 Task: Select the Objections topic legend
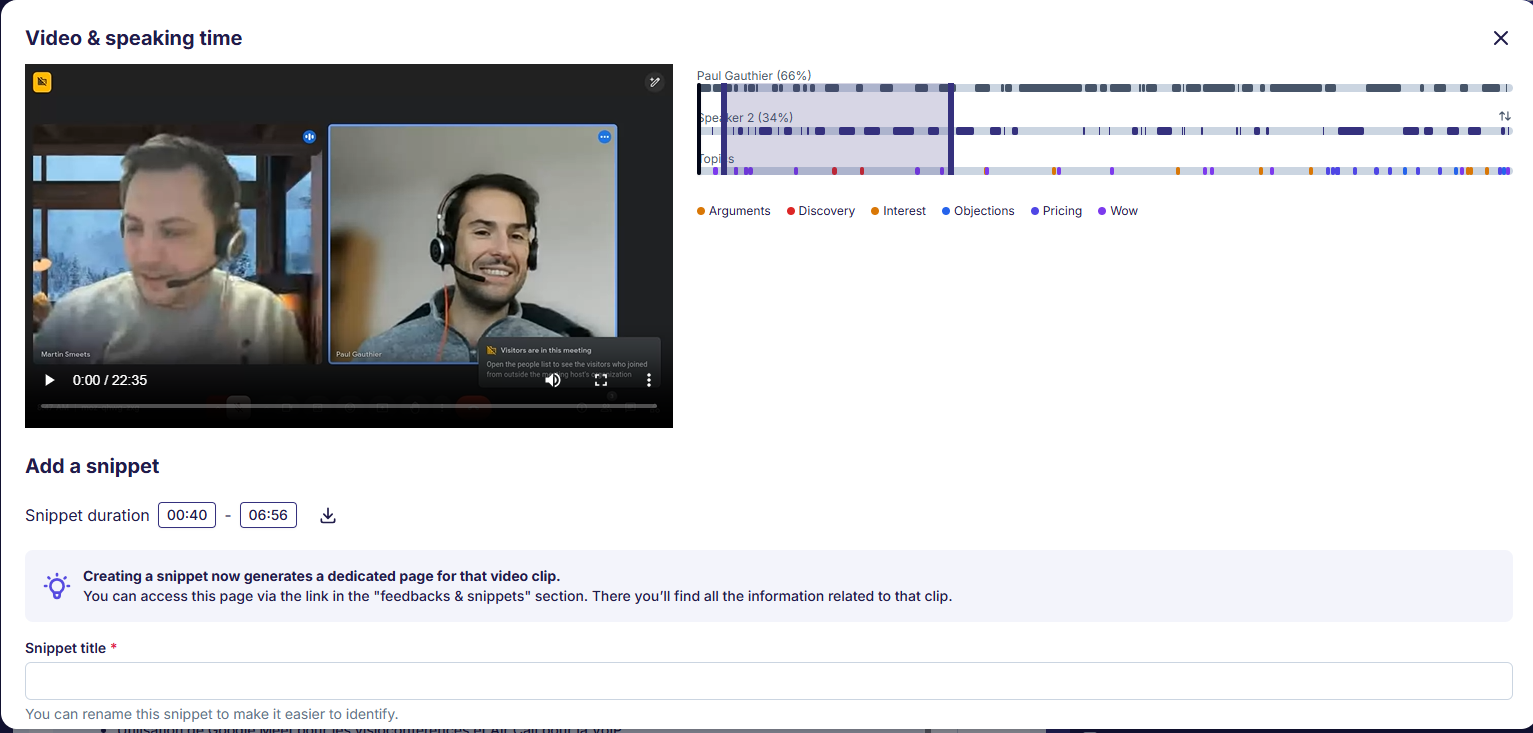(x=978, y=211)
